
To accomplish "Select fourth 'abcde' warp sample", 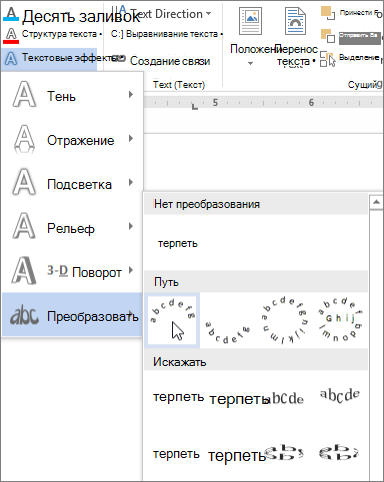I will pyautogui.click(x=340, y=395).
